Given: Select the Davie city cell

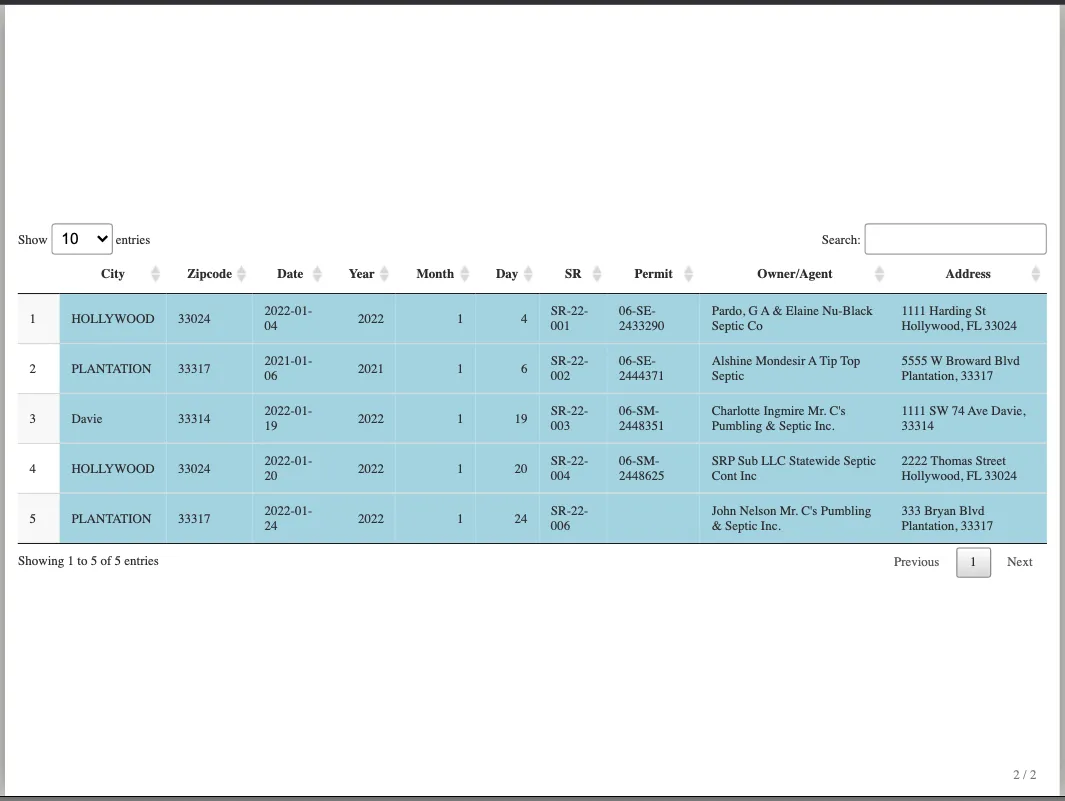Looking at the screenshot, I should click(113, 419).
